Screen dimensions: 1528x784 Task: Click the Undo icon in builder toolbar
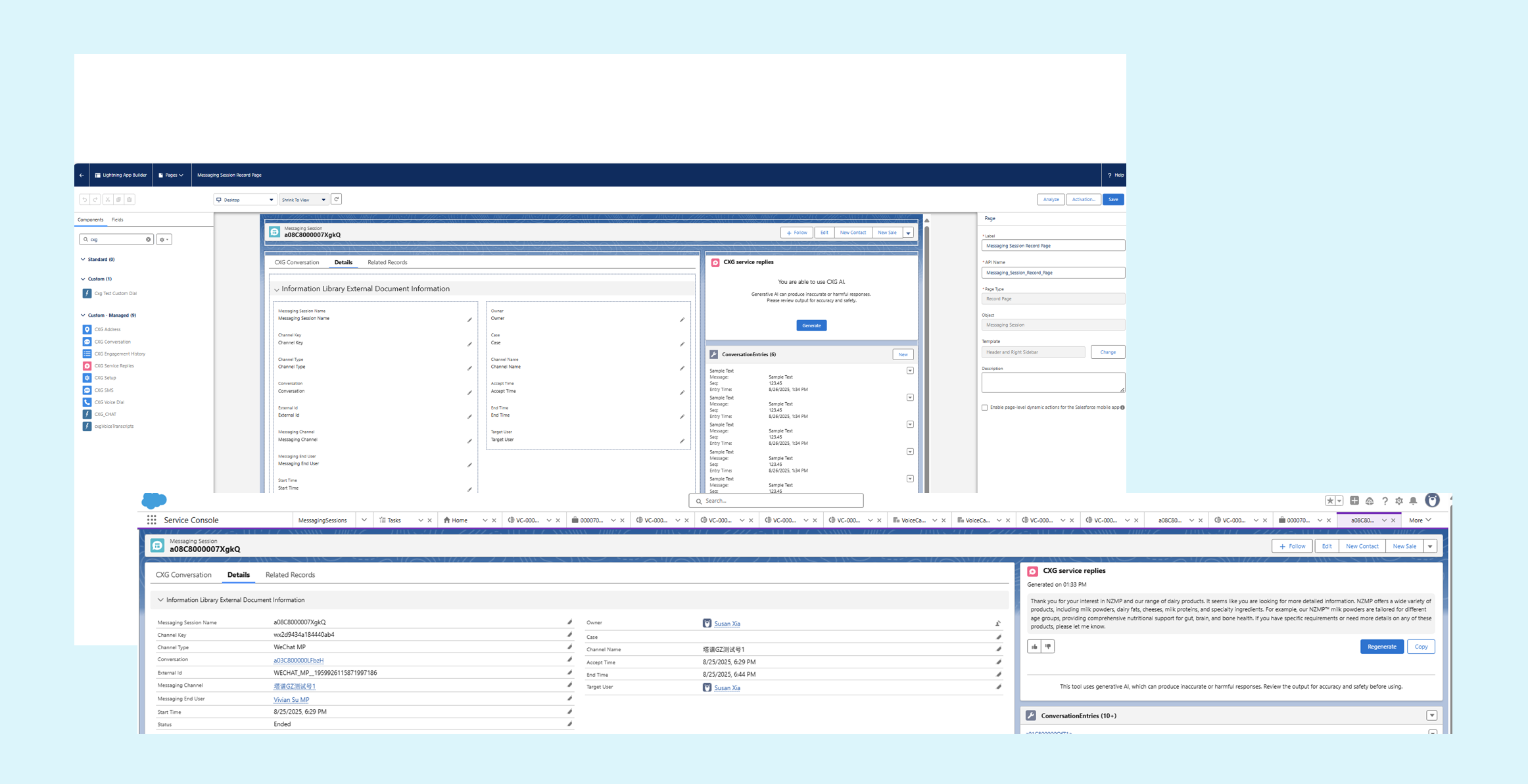[x=84, y=200]
